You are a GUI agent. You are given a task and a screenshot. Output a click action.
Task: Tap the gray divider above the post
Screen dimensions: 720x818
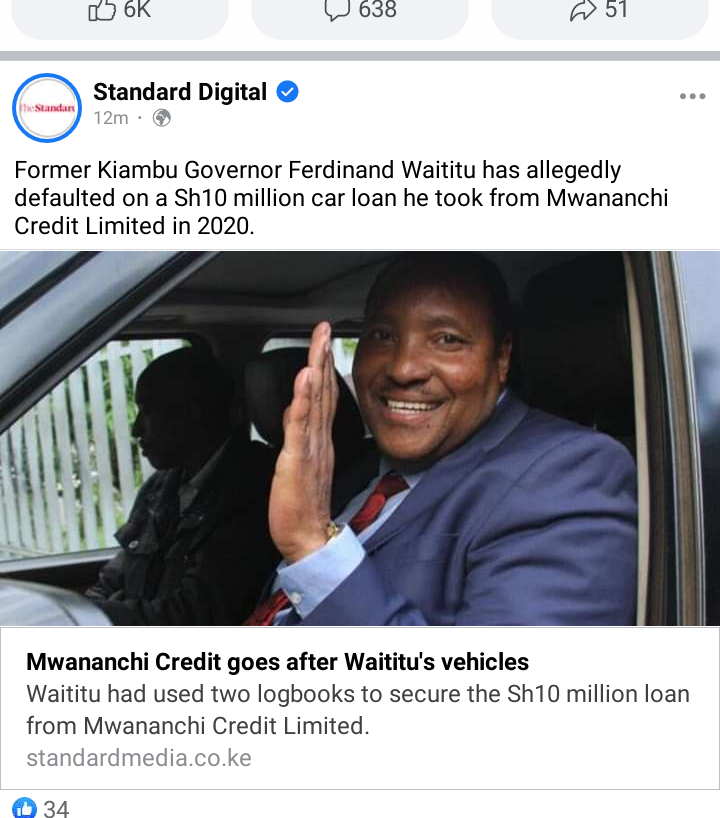[360, 56]
